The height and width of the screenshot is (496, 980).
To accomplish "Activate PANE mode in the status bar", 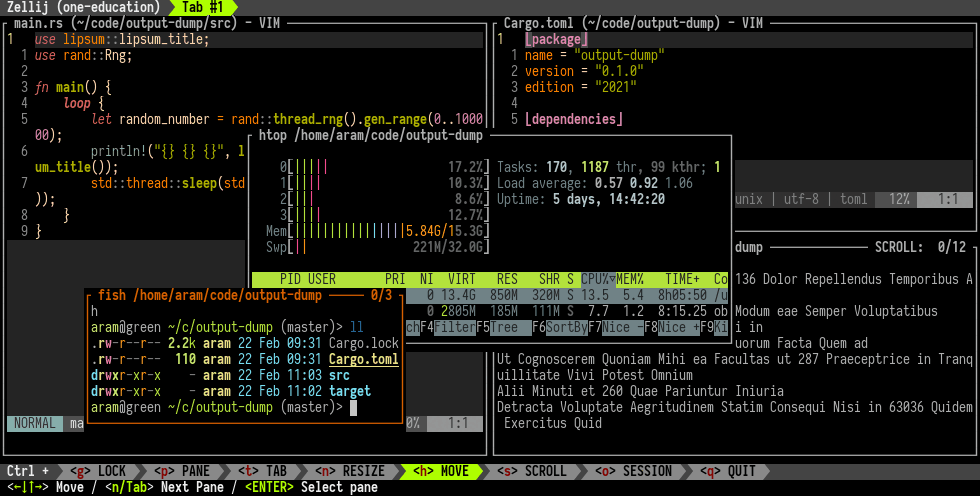I will pyautogui.click(x=182, y=471).
